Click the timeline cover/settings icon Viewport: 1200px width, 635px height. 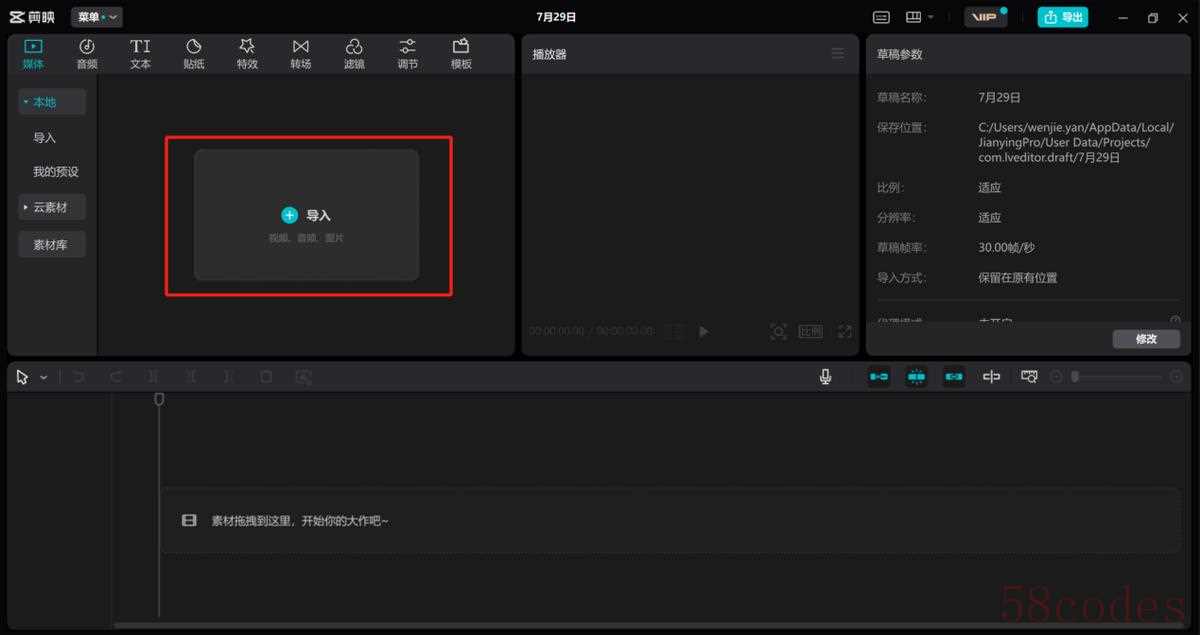pos(1029,377)
